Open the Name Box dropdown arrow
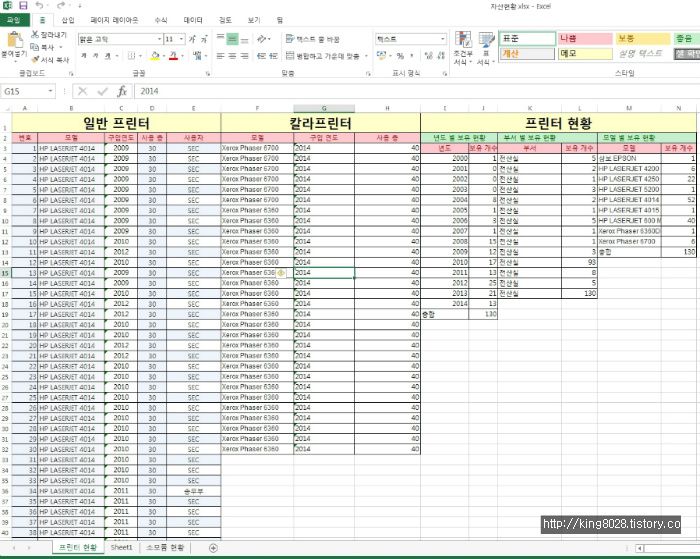700x559 pixels. (x=50, y=91)
